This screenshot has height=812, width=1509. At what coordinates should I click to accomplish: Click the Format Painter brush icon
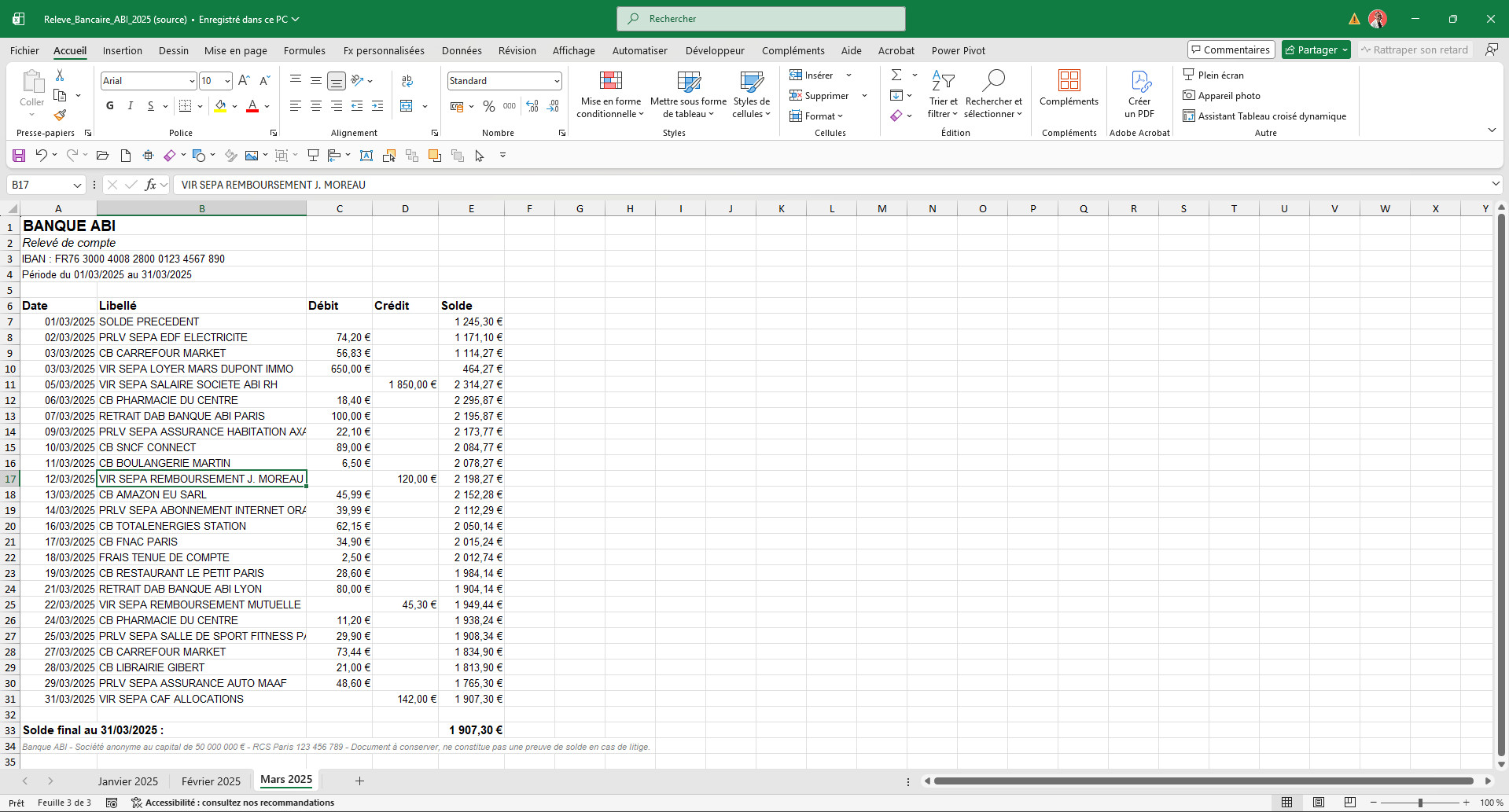pos(60,115)
